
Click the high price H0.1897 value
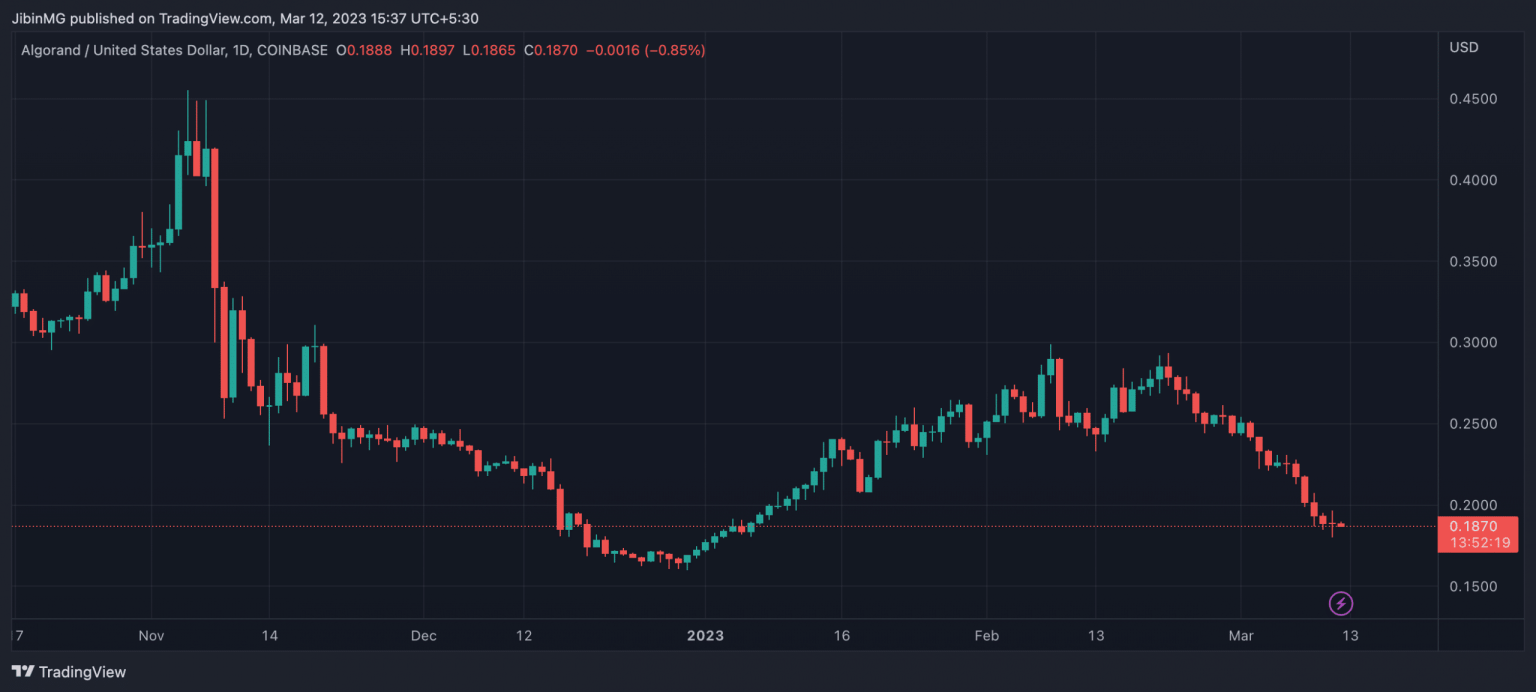[x=428, y=50]
